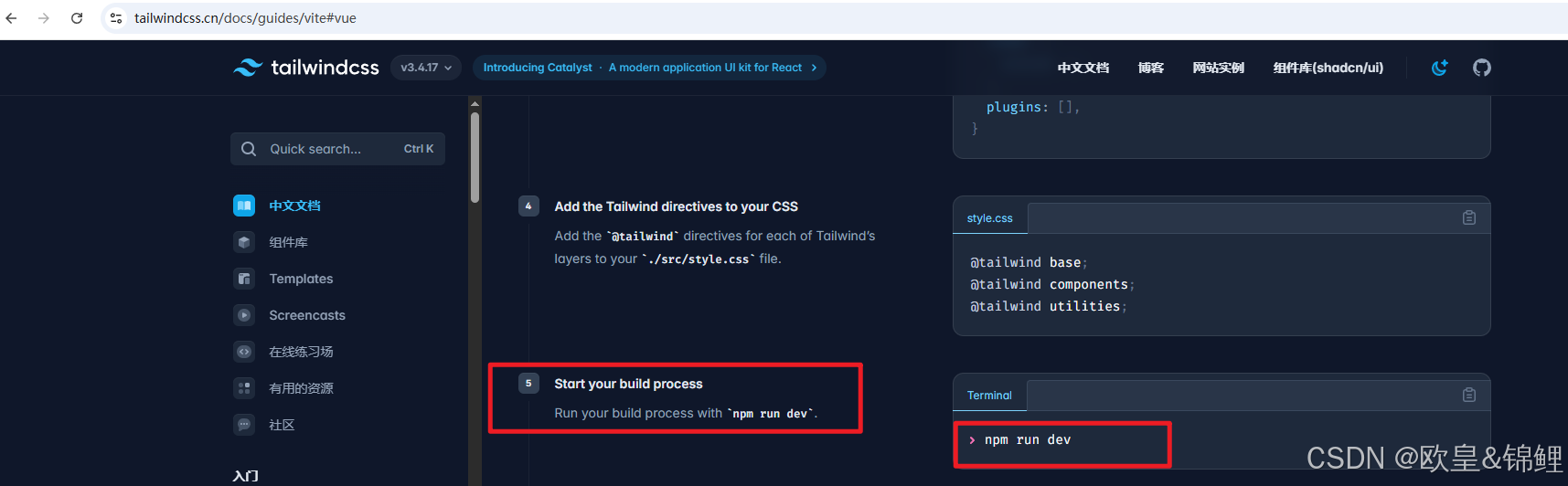Click the tailwindcss logo
The image size is (1568, 486).
click(x=305, y=68)
